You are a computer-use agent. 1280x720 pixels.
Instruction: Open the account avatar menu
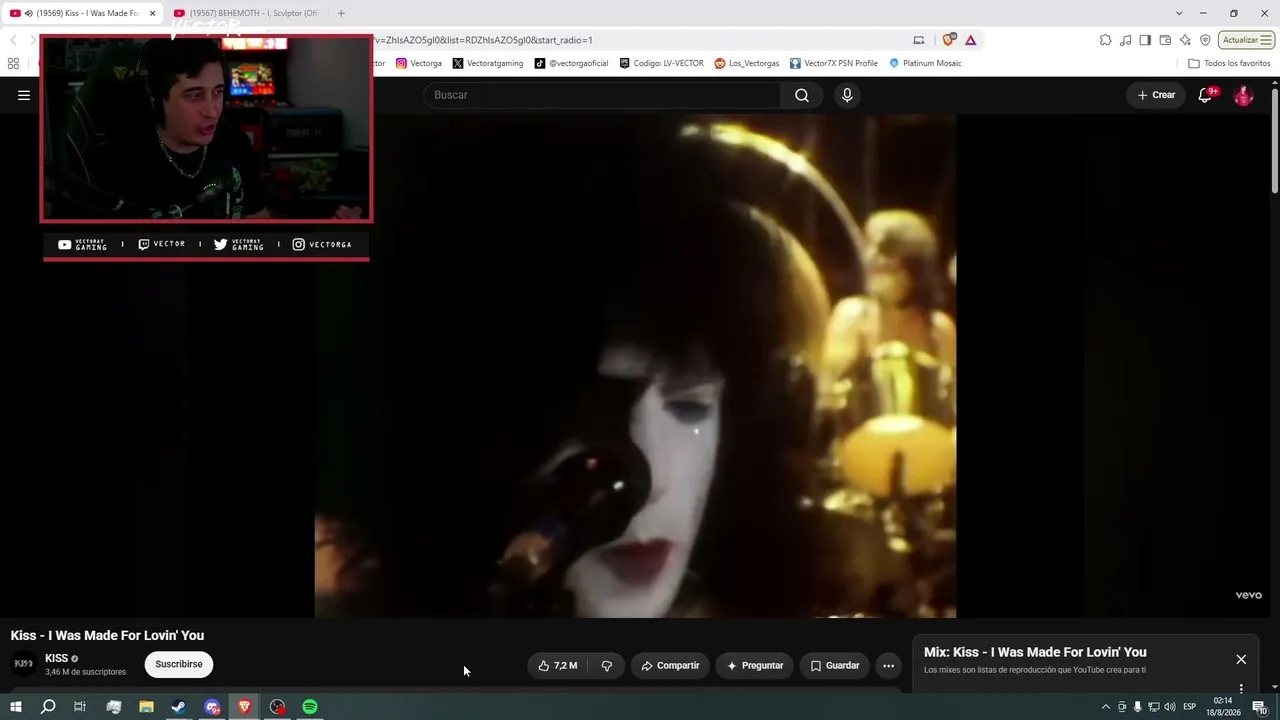point(1243,95)
